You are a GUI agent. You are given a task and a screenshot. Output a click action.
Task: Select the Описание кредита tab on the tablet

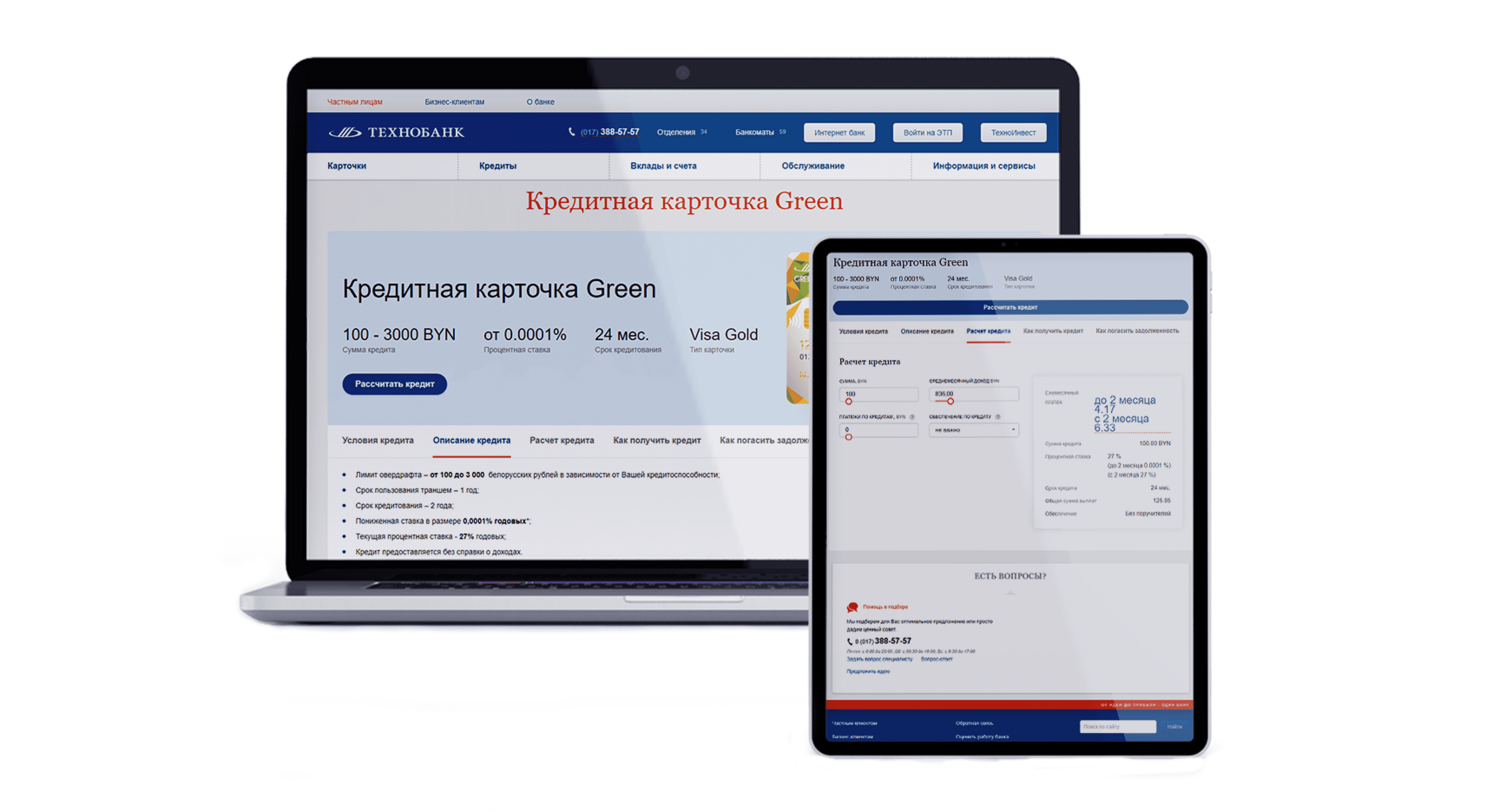927,331
